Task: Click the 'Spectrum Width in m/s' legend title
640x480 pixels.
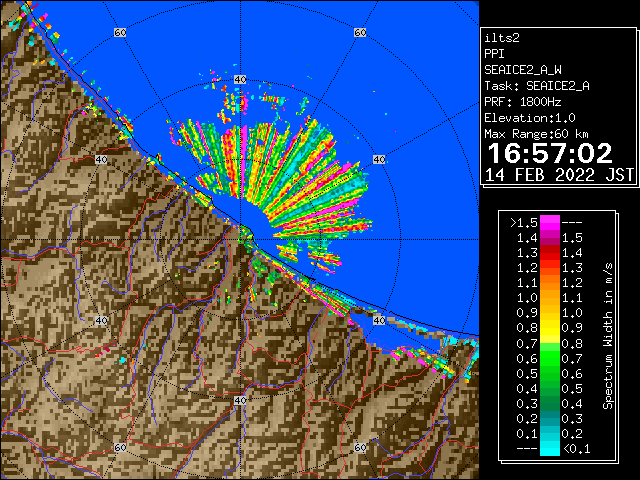Action: (x=608, y=336)
